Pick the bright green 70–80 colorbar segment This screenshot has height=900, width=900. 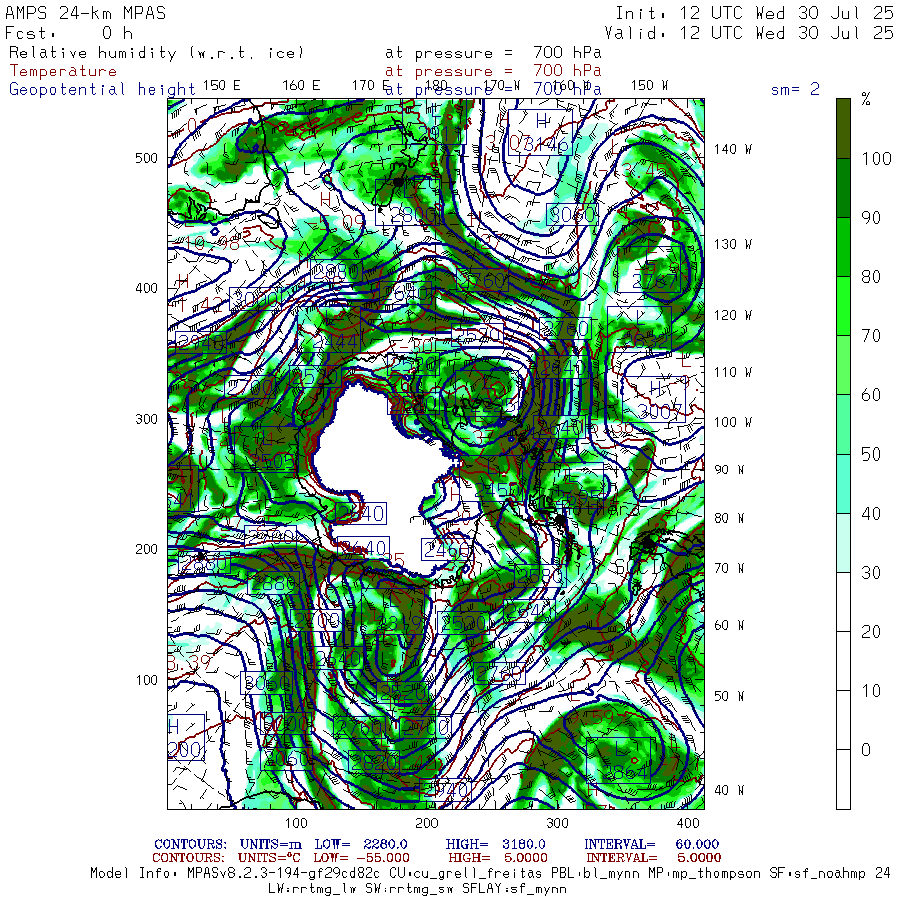(843, 306)
